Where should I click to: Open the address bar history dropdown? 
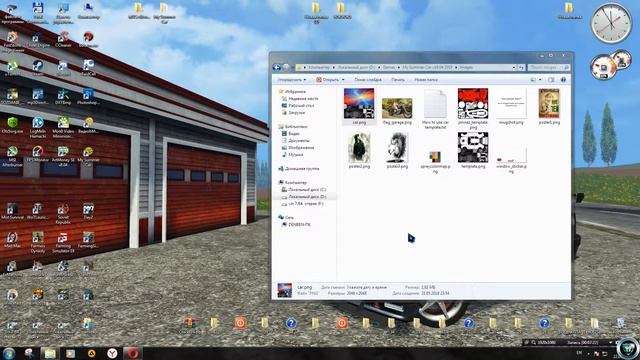pos(513,67)
